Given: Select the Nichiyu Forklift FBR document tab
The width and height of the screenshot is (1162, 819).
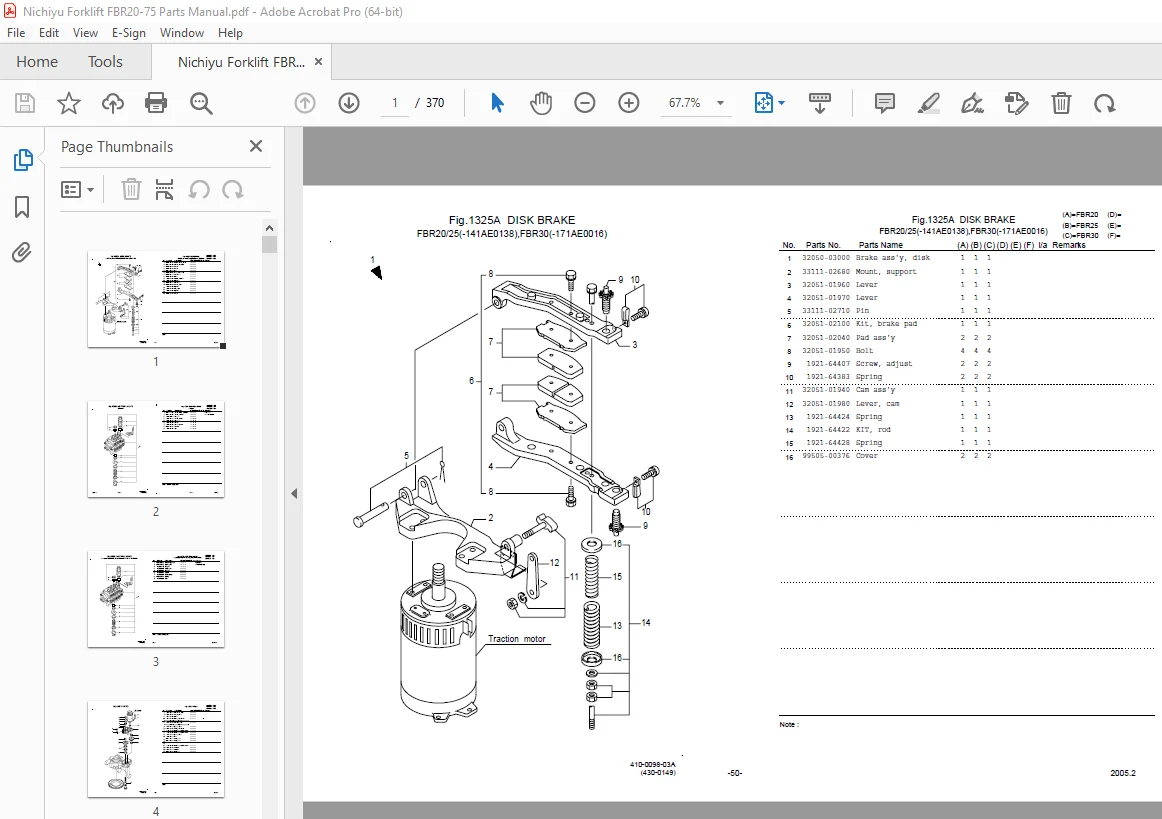Looking at the screenshot, I should pyautogui.click(x=241, y=62).
